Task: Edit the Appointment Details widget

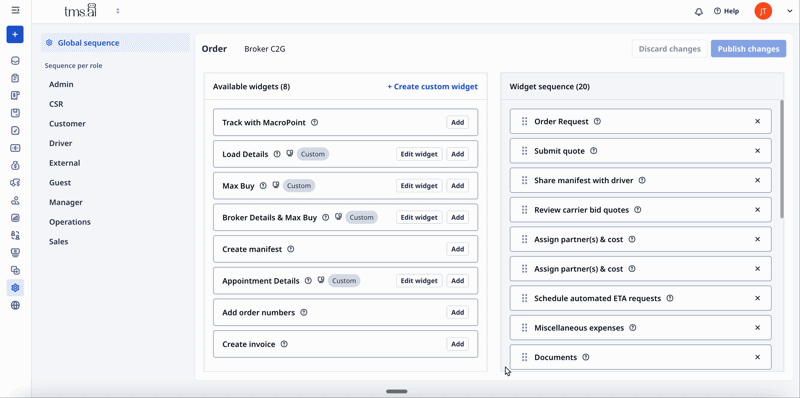Action: click(419, 281)
